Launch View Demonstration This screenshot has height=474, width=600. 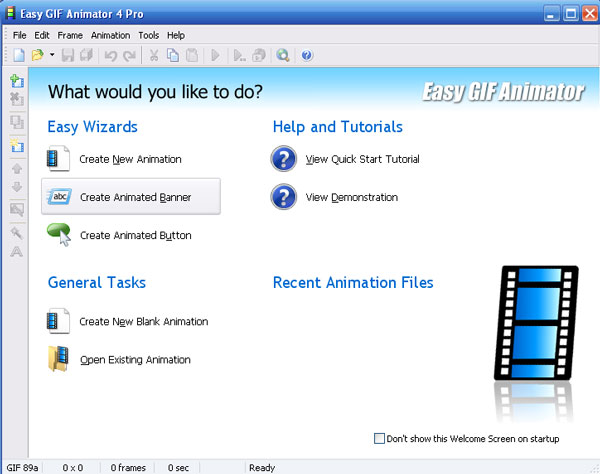[352, 197]
